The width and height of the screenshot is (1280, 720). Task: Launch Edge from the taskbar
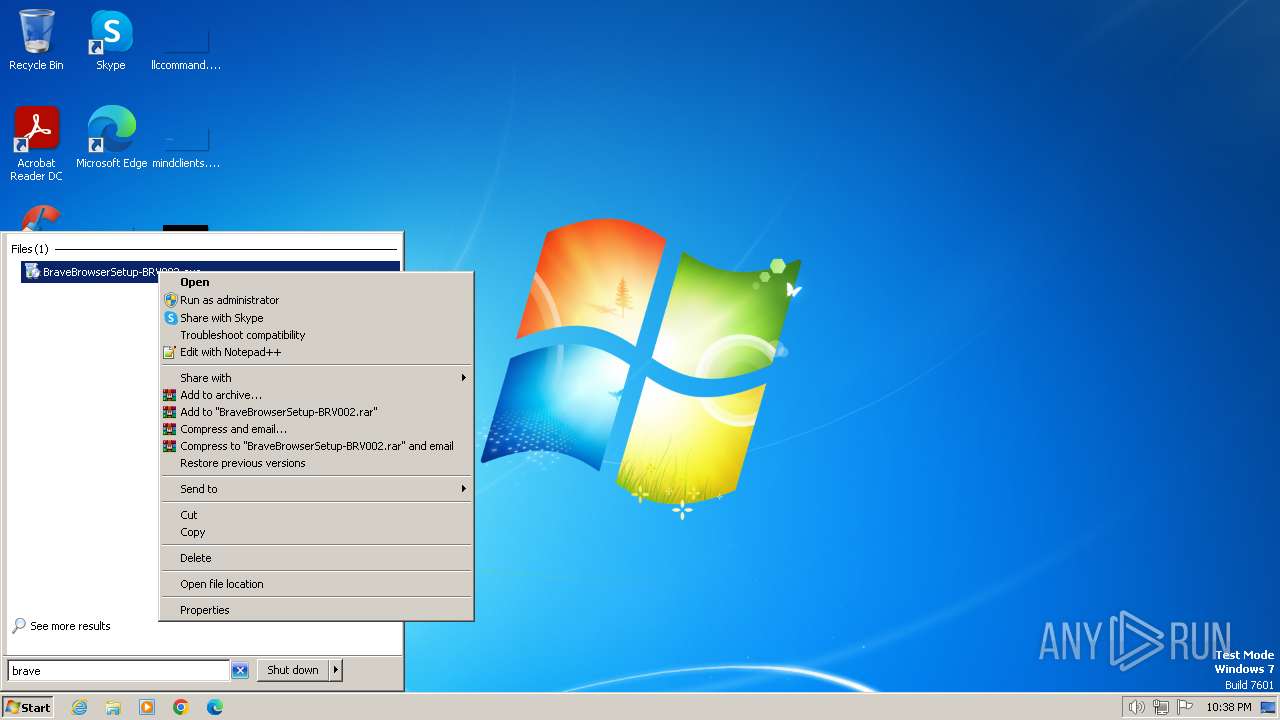click(x=215, y=707)
